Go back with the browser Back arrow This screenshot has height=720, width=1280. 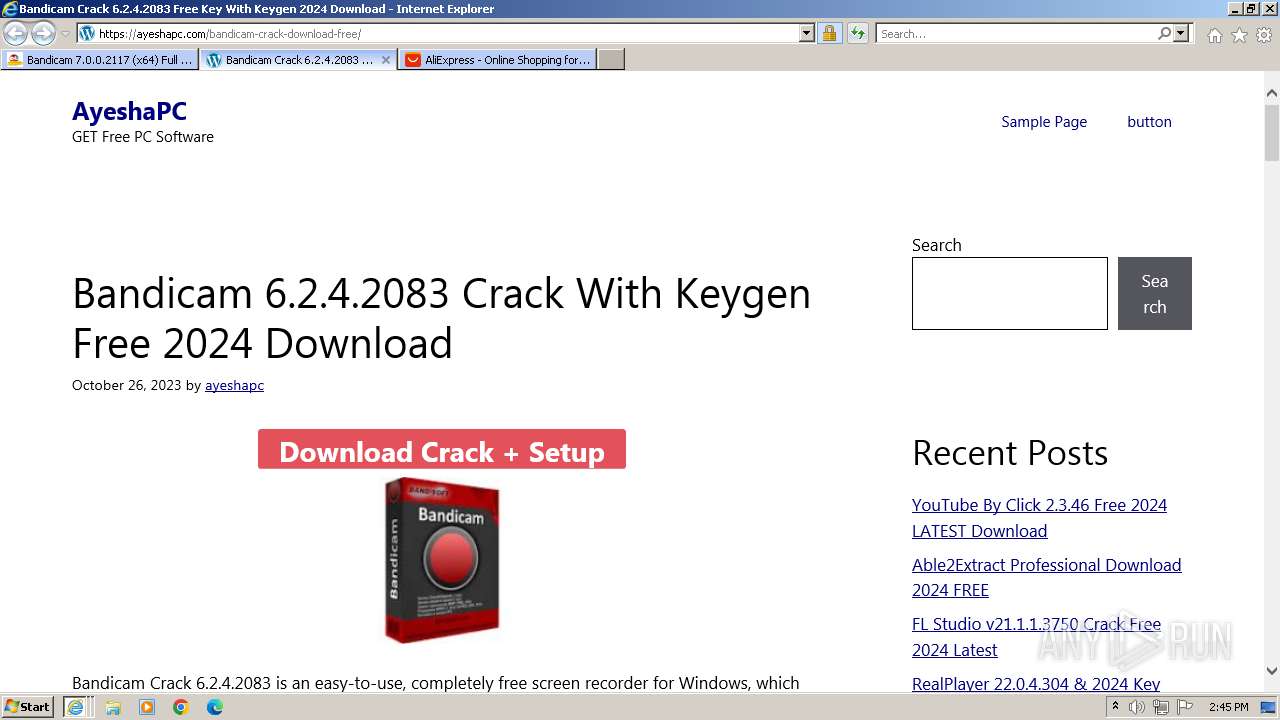coord(16,33)
